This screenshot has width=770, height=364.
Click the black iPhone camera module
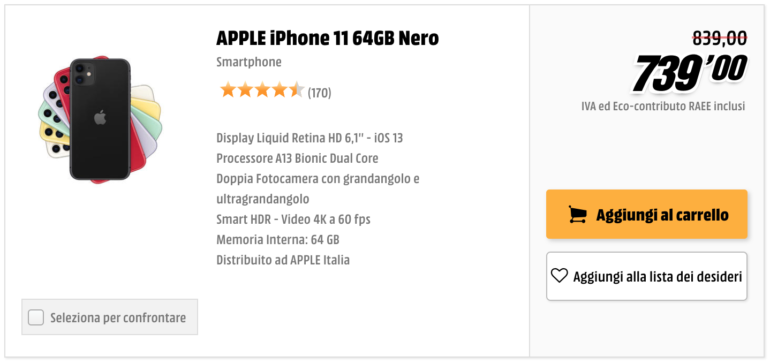pyautogui.click(x=82, y=75)
